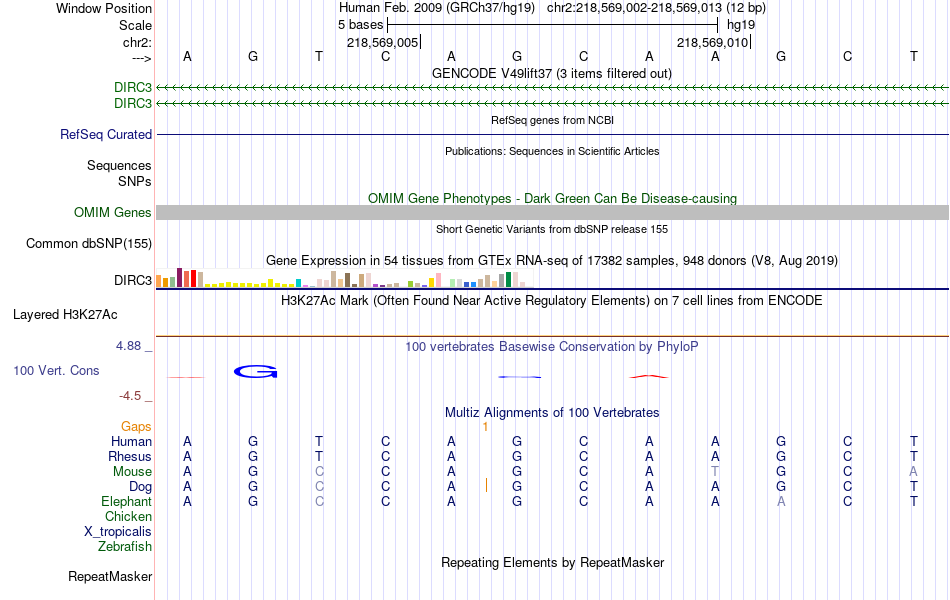Open OMIM Gene Phenotypes track title

click(552, 198)
